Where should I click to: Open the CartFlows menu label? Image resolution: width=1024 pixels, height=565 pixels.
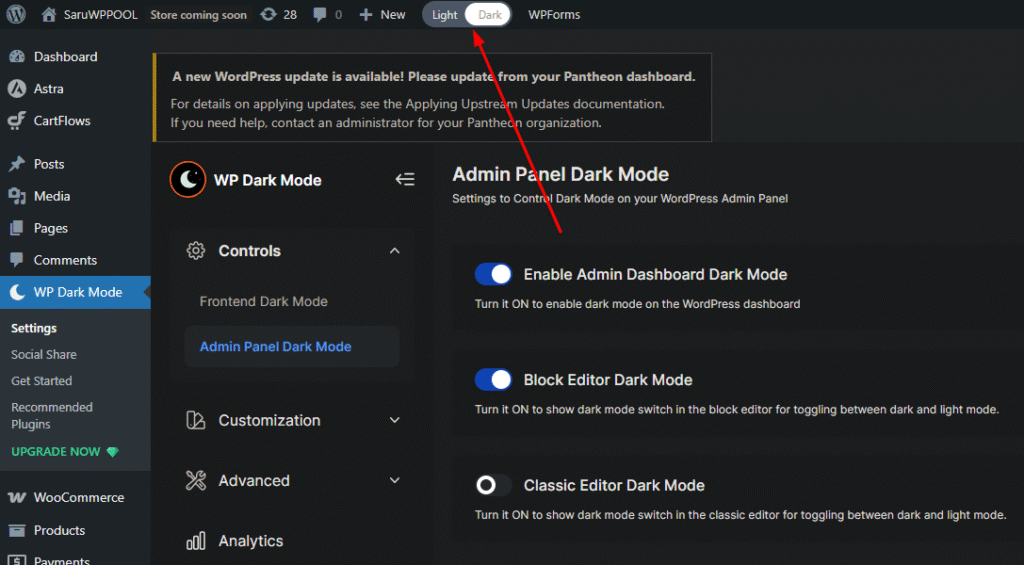pos(62,120)
